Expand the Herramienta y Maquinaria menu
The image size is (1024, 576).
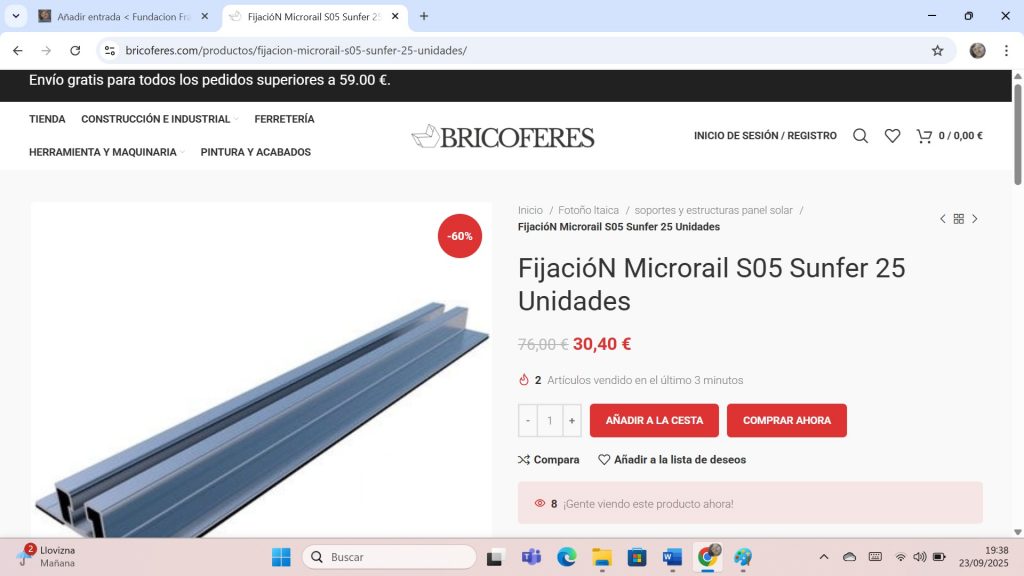106,152
